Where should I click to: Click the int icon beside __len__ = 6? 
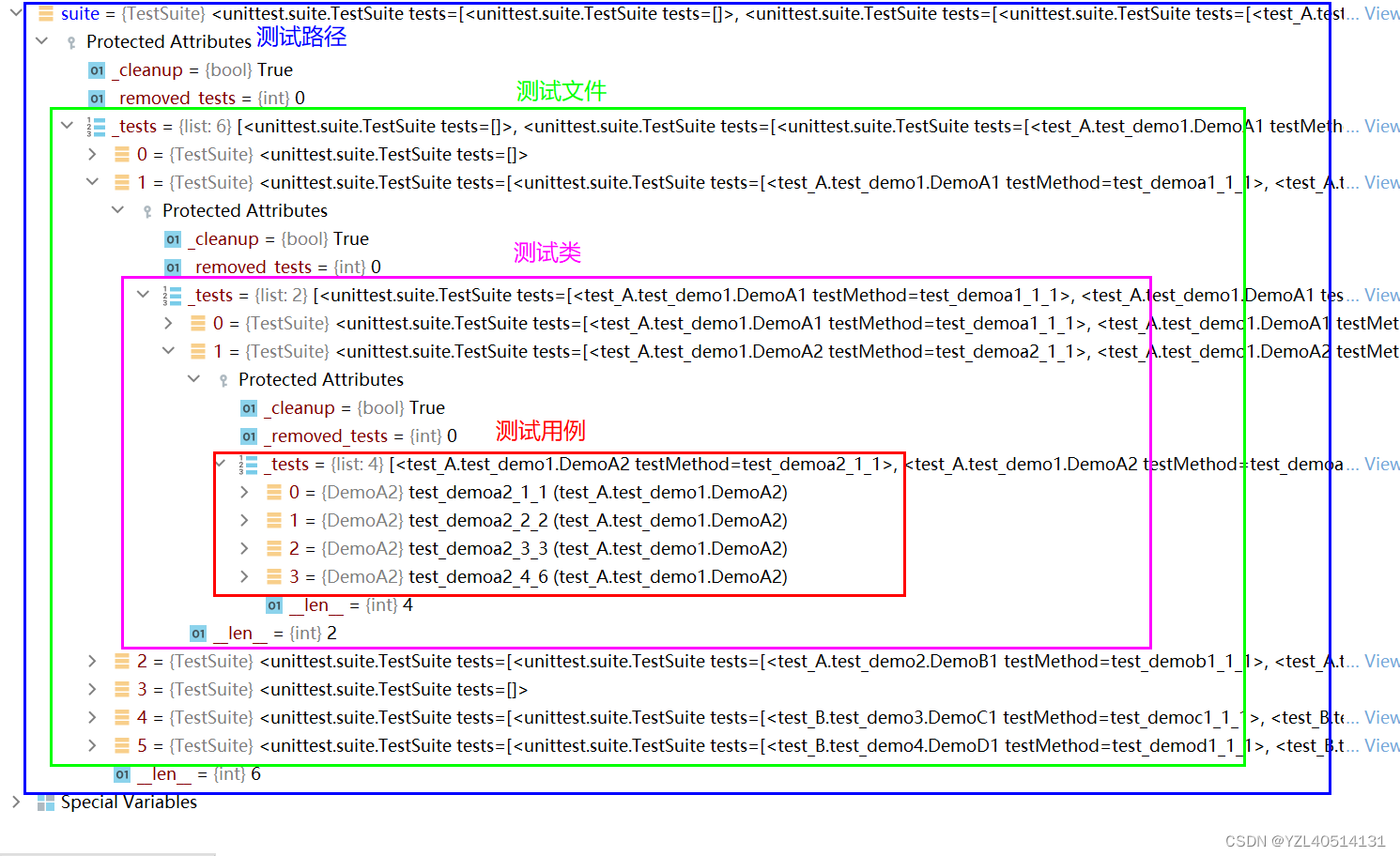(122, 774)
